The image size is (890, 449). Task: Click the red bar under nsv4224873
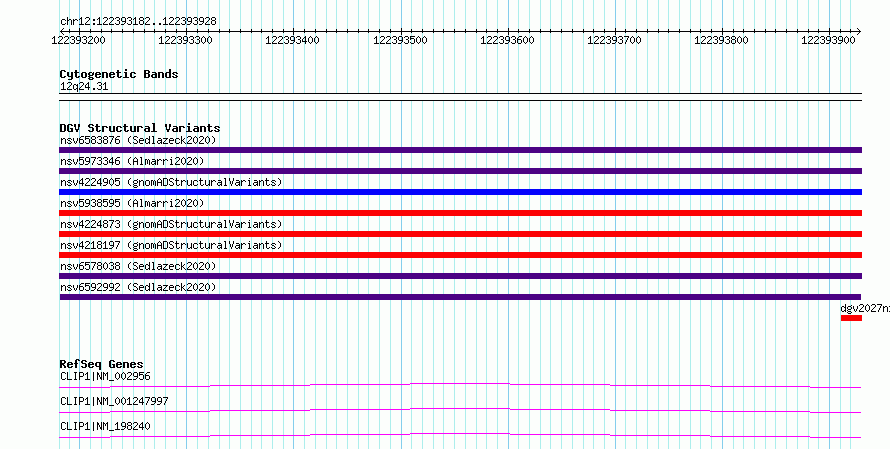[x=460, y=234]
